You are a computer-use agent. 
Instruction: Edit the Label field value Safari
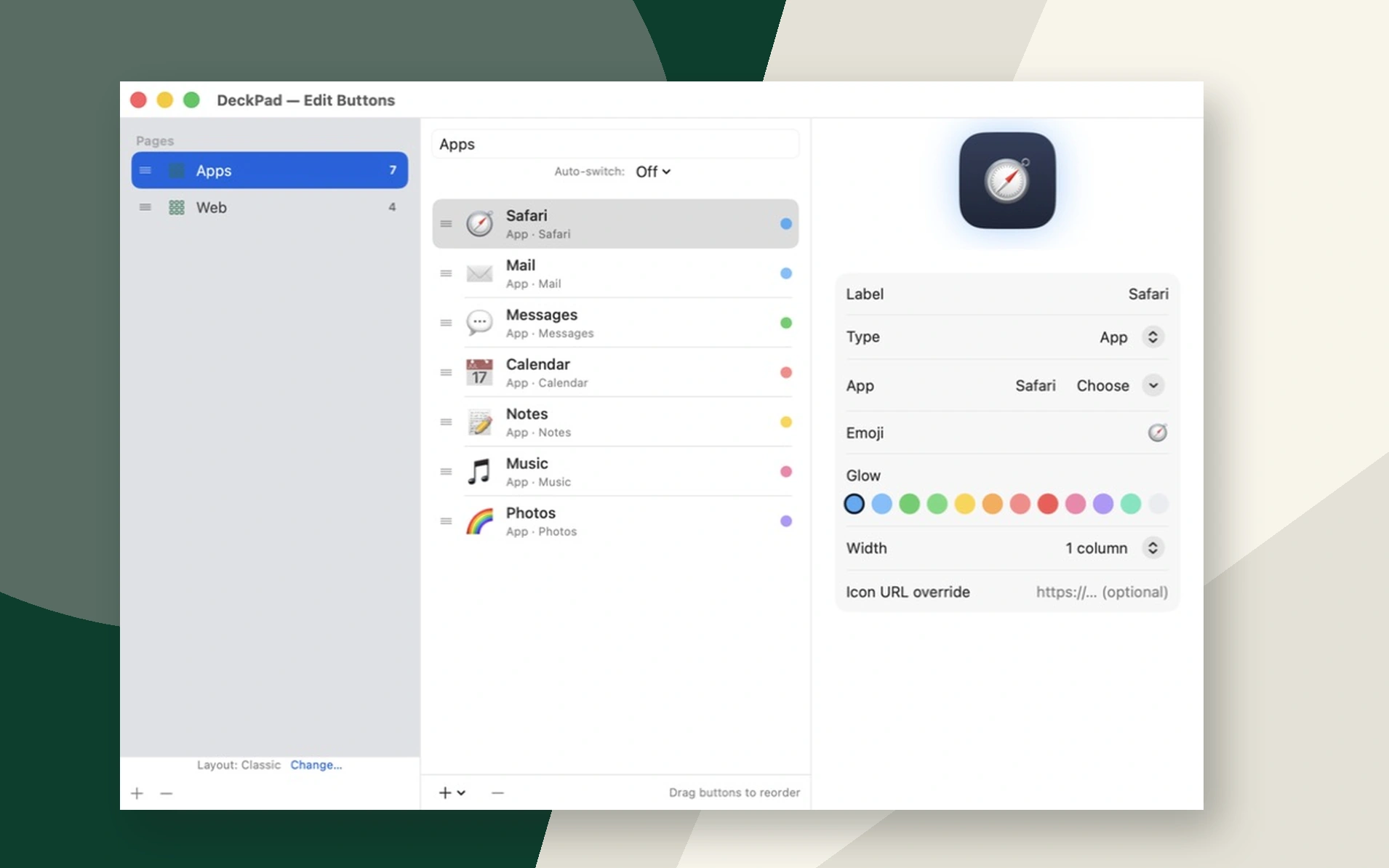(x=1148, y=294)
